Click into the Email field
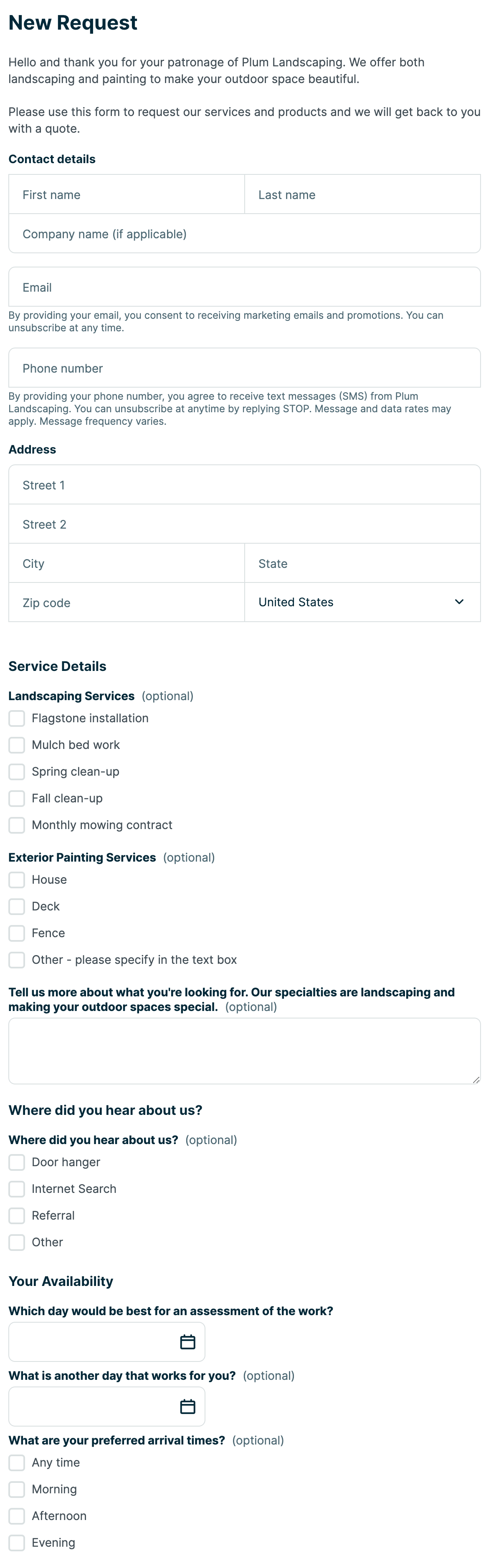This screenshot has width=491, height=1568. (x=244, y=287)
